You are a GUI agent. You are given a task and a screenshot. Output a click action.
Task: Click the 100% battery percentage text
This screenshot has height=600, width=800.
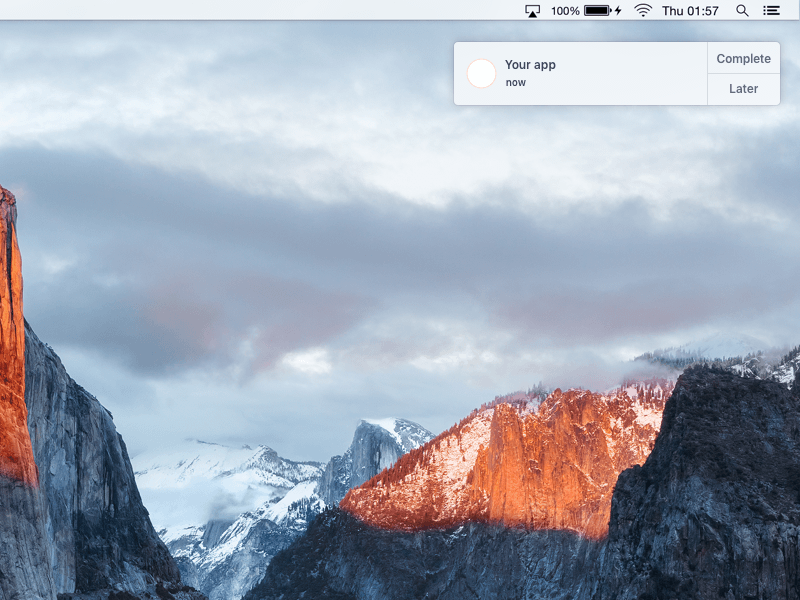[565, 11]
